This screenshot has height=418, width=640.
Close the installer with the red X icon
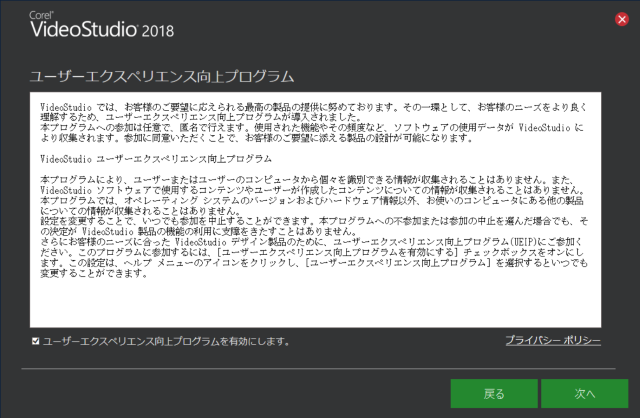coord(622,19)
